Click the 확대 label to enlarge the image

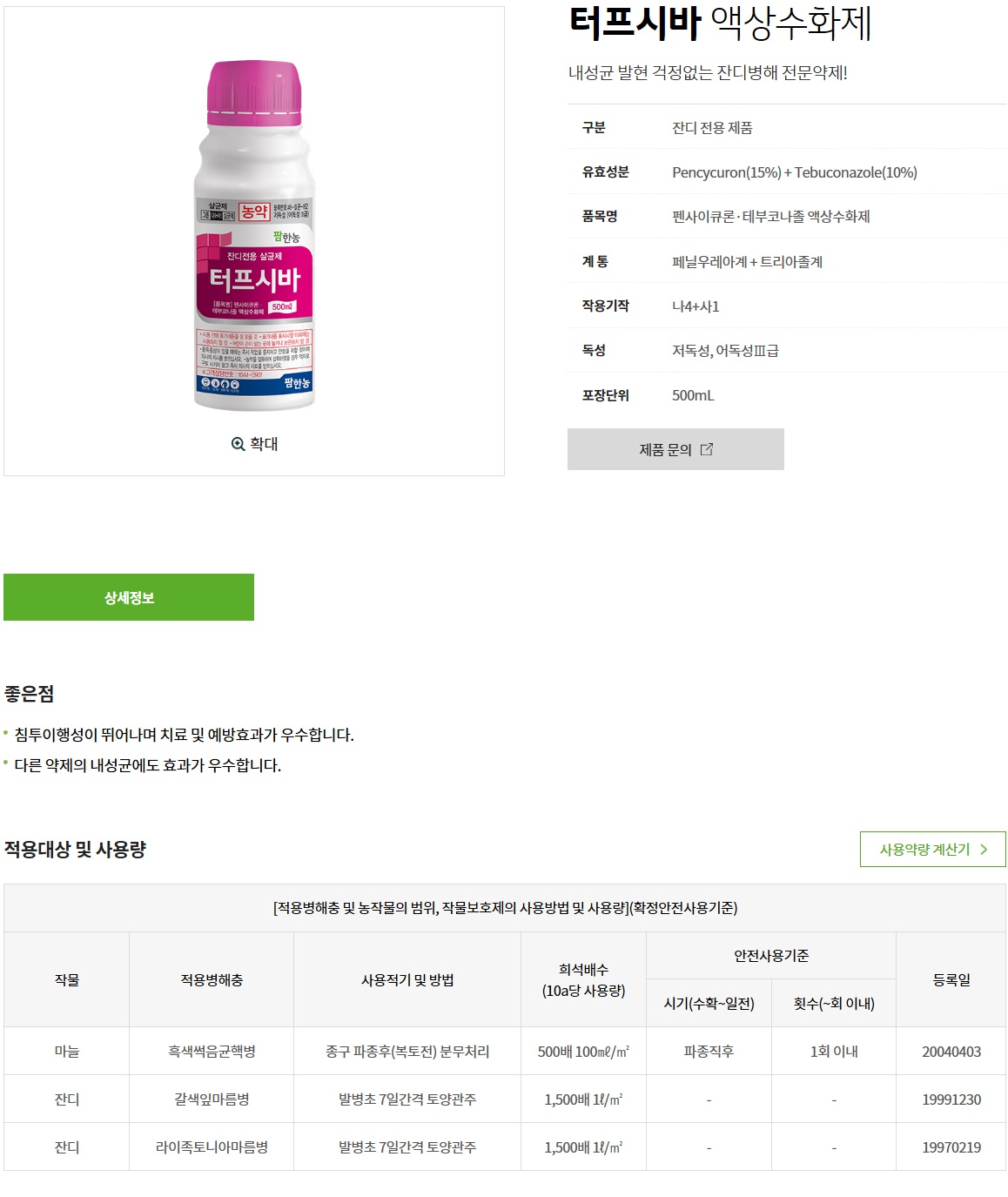coord(264,444)
